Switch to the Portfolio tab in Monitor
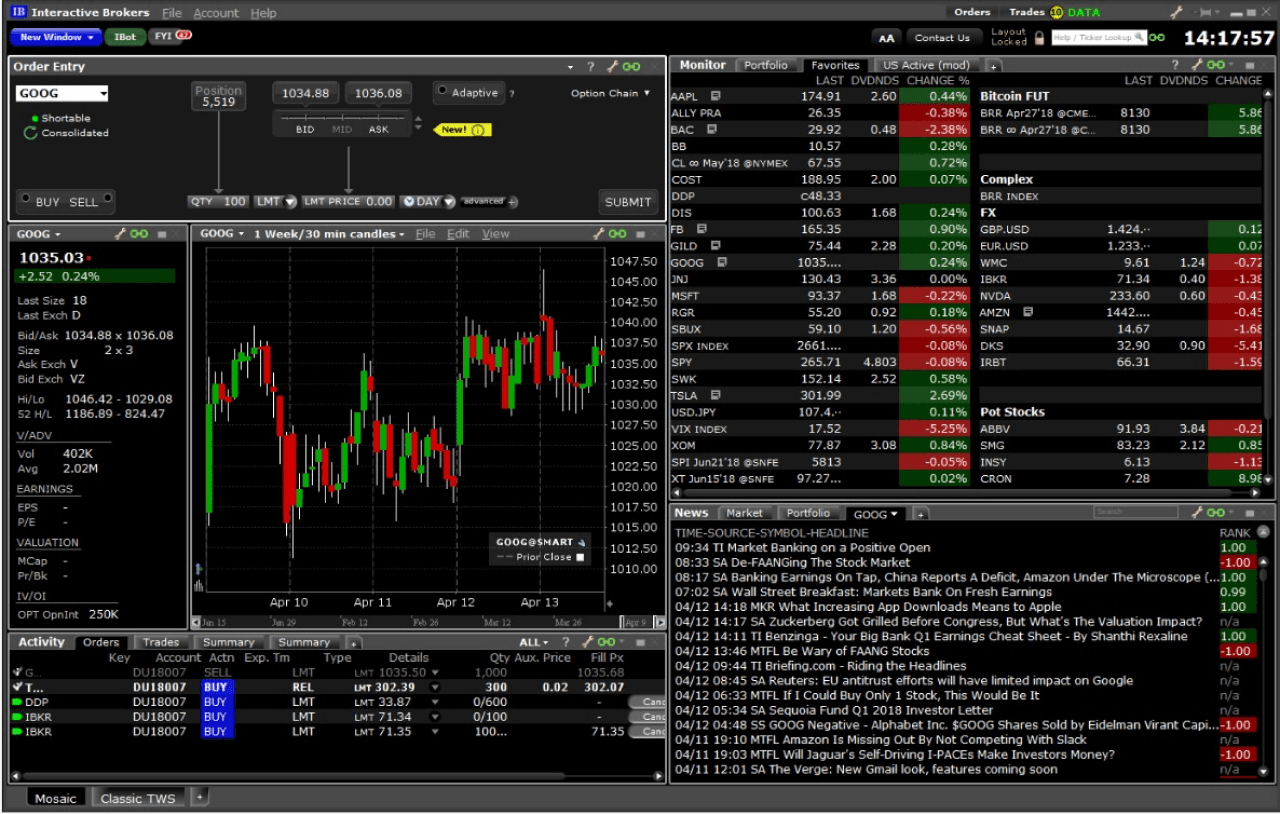Image resolution: width=1280 pixels, height=814 pixels. tap(767, 65)
